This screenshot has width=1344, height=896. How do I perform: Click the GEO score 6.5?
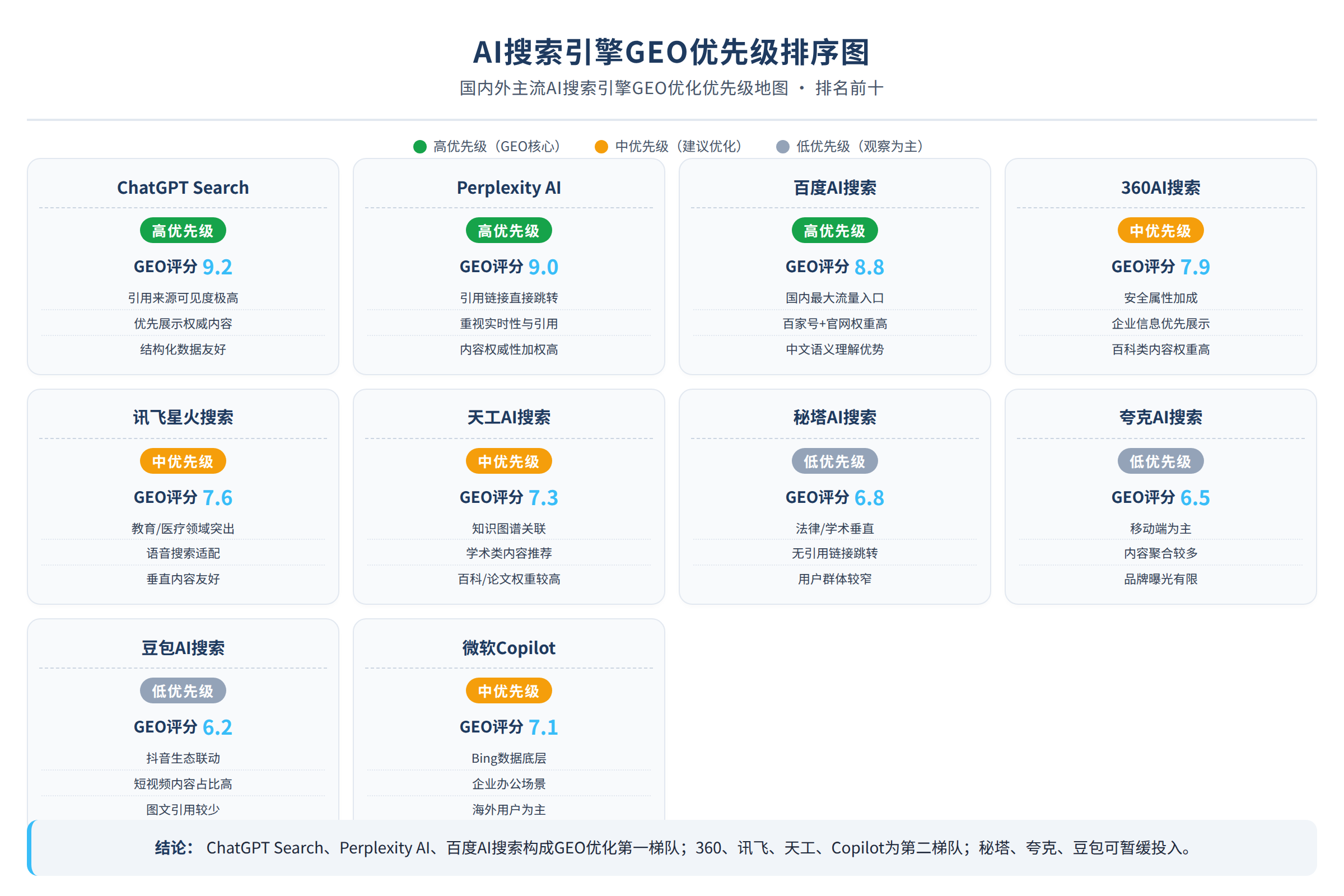tap(1196, 498)
